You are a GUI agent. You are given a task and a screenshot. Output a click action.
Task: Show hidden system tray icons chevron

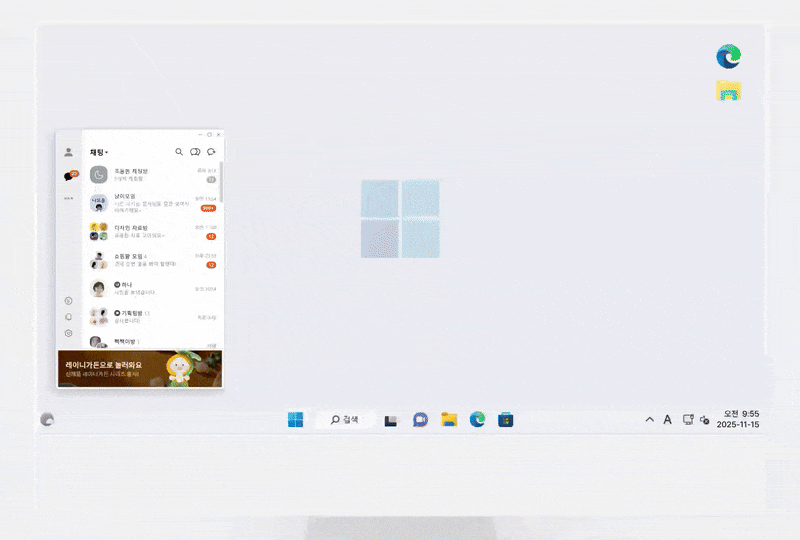coord(649,420)
